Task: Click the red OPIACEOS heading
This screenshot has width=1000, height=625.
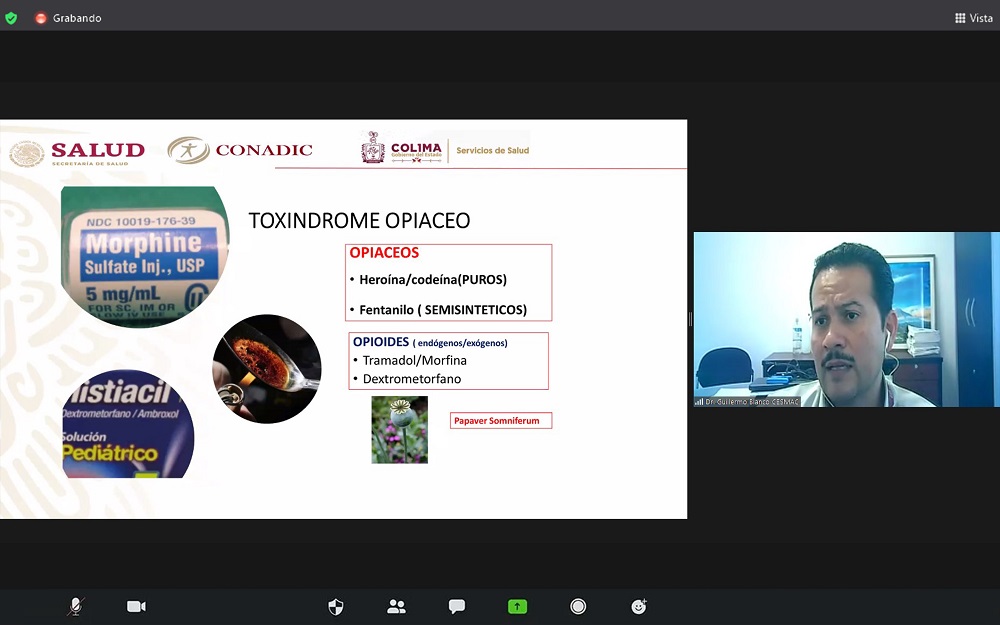Action: click(384, 253)
